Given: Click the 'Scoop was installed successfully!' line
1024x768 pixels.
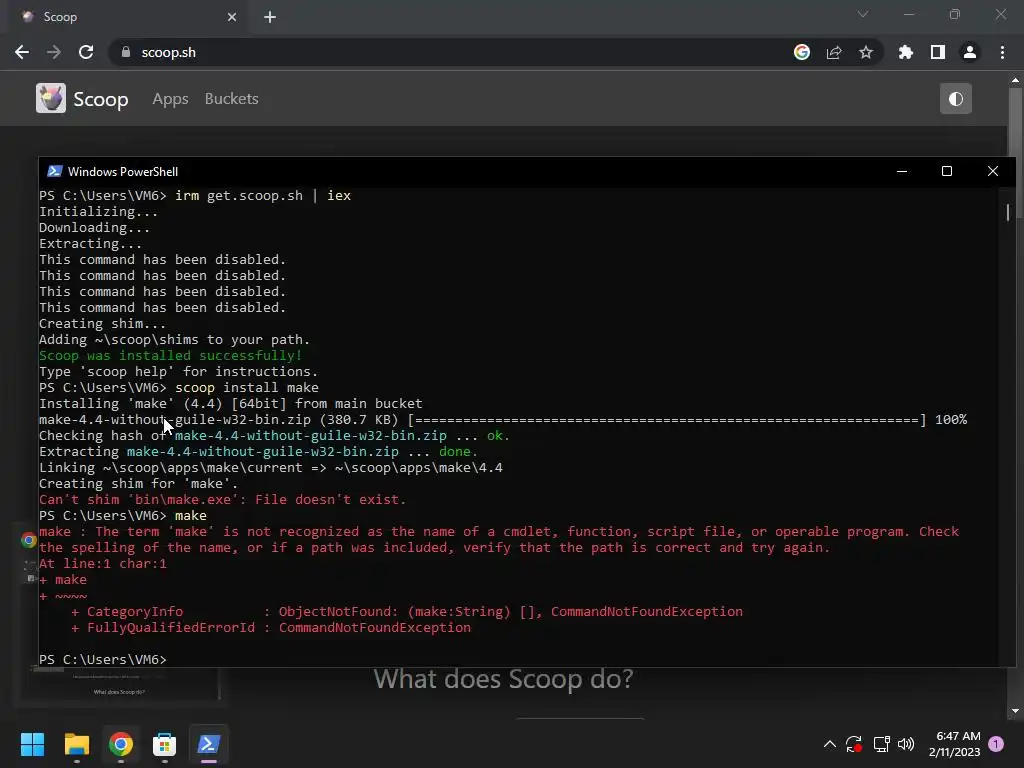Looking at the screenshot, I should pos(170,355).
